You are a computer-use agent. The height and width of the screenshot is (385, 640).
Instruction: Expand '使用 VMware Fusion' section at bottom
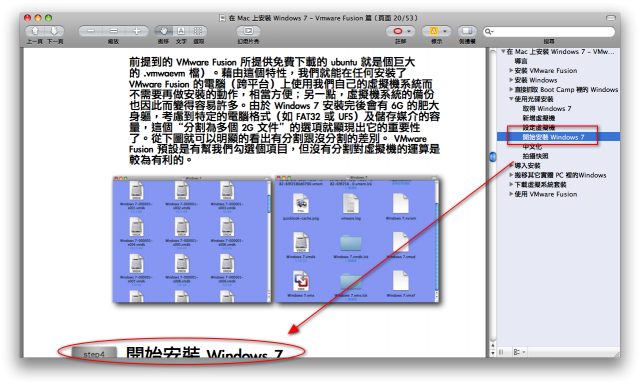coord(511,194)
